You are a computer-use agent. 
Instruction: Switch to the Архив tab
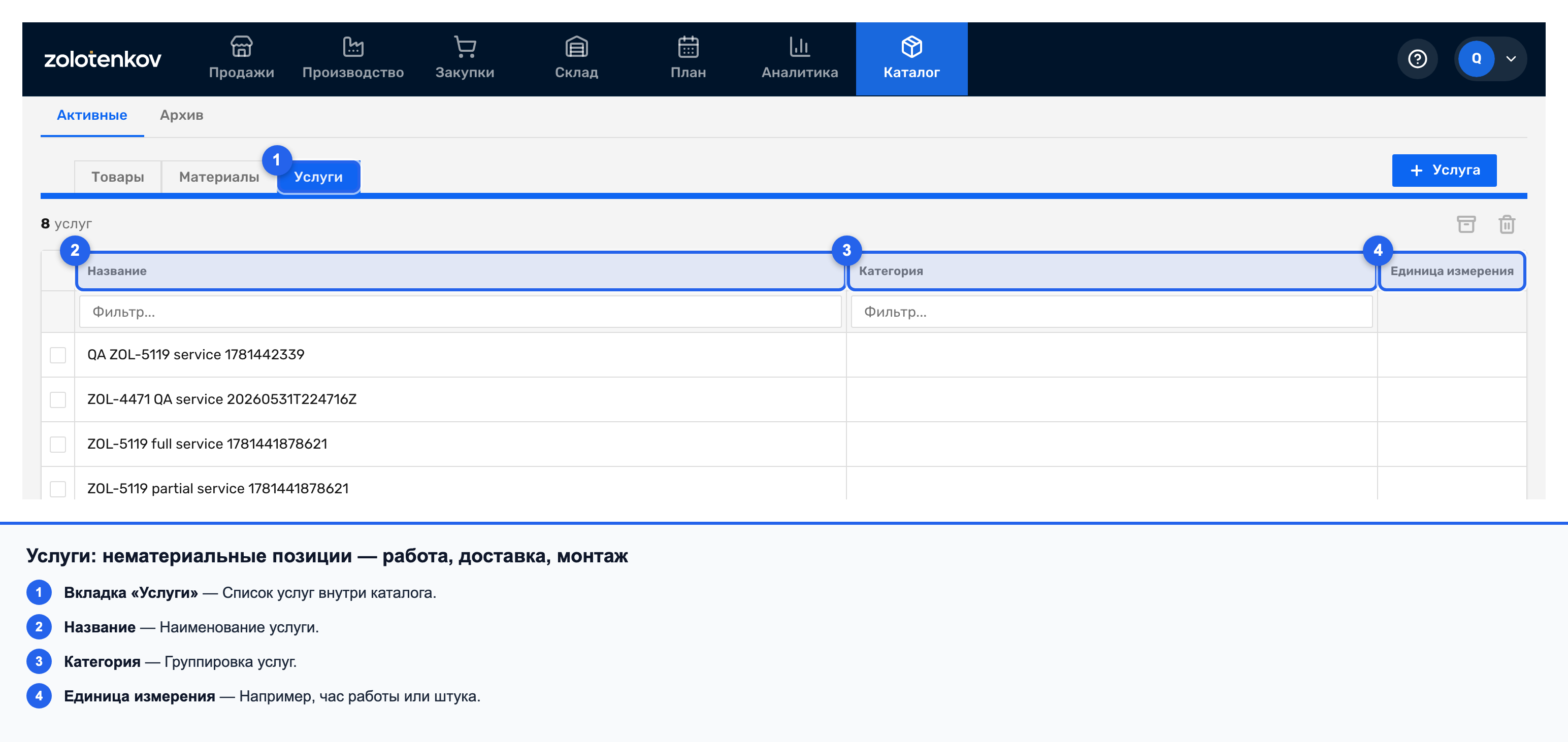[181, 115]
